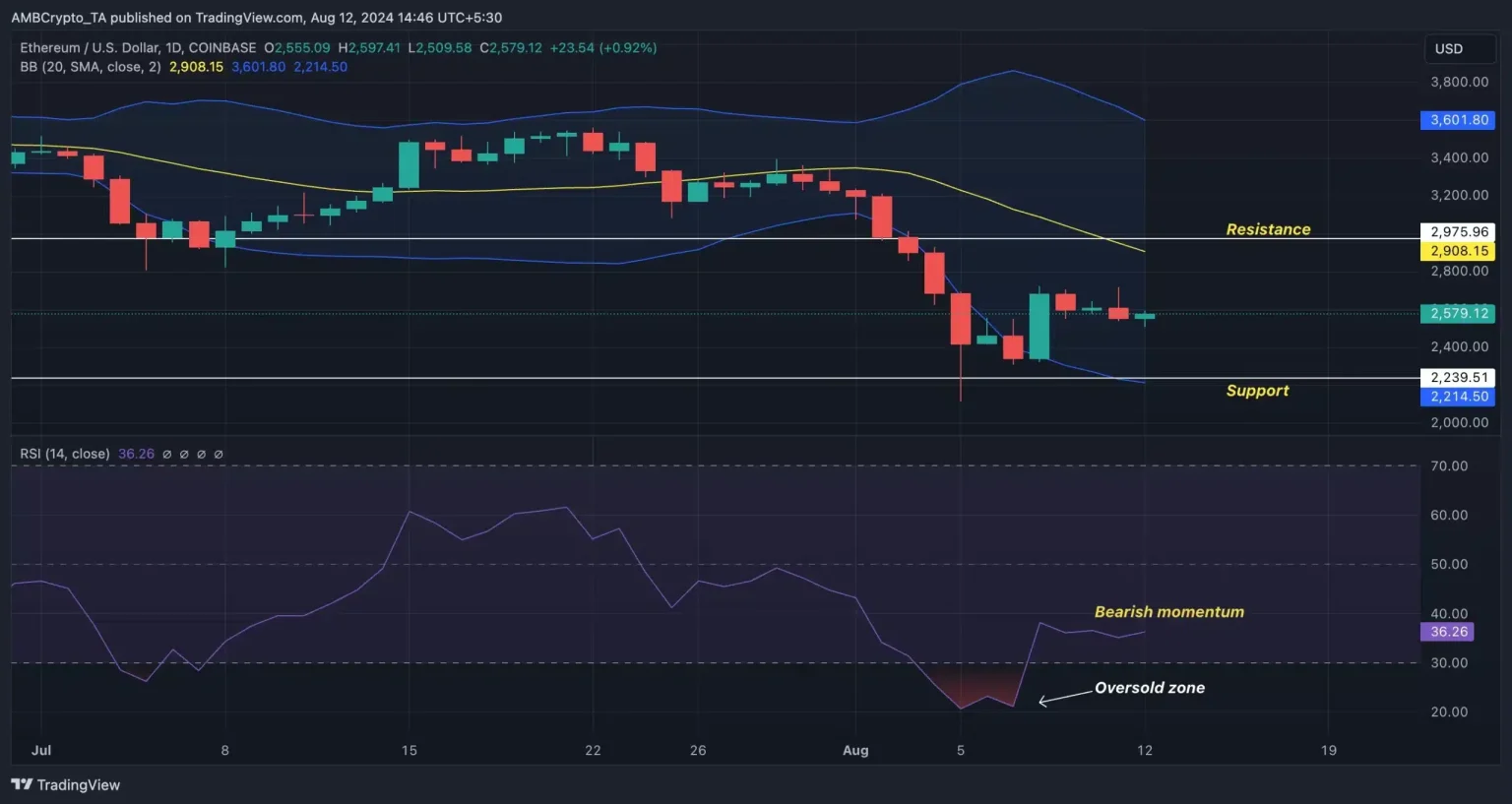1512x804 pixels.
Task: Select the RSI (14, close) indicator label
Action: tap(65, 454)
